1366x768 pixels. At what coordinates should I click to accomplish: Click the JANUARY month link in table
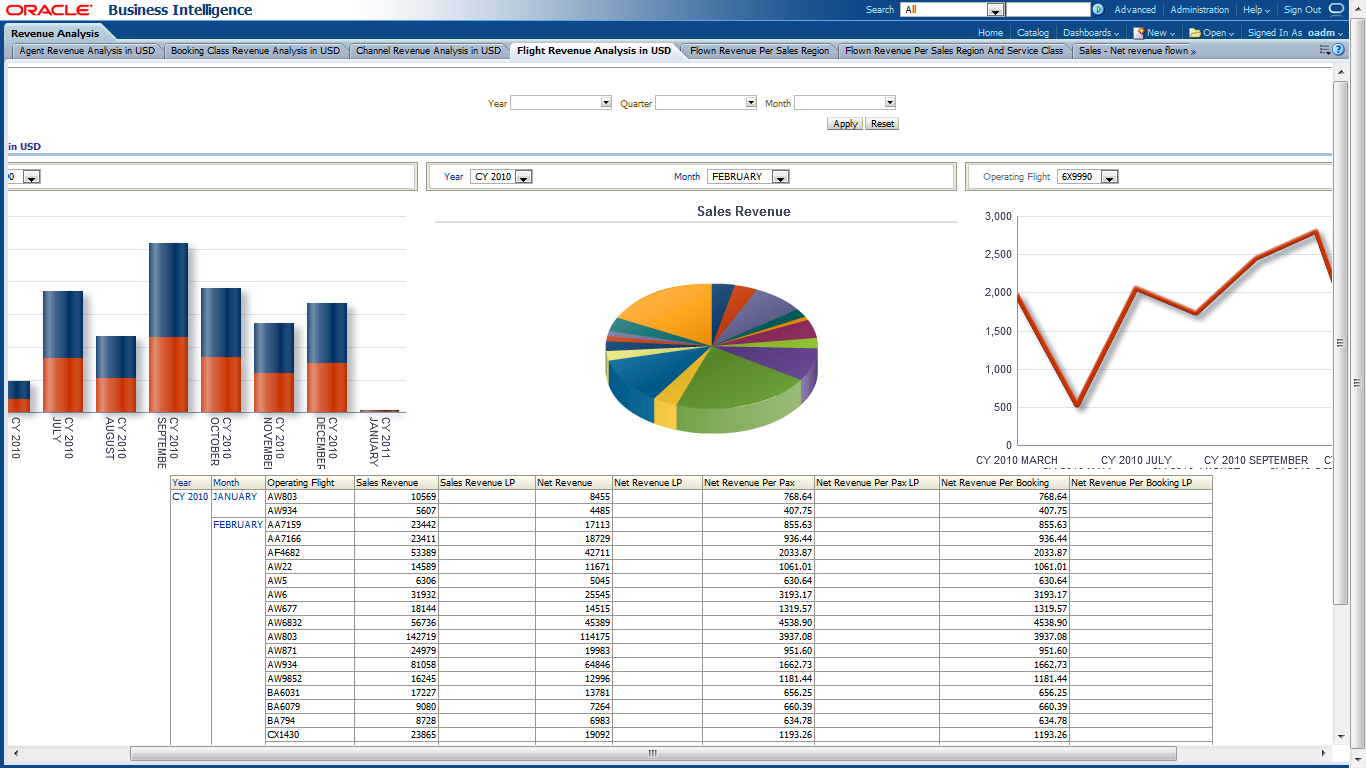point(234,497)
